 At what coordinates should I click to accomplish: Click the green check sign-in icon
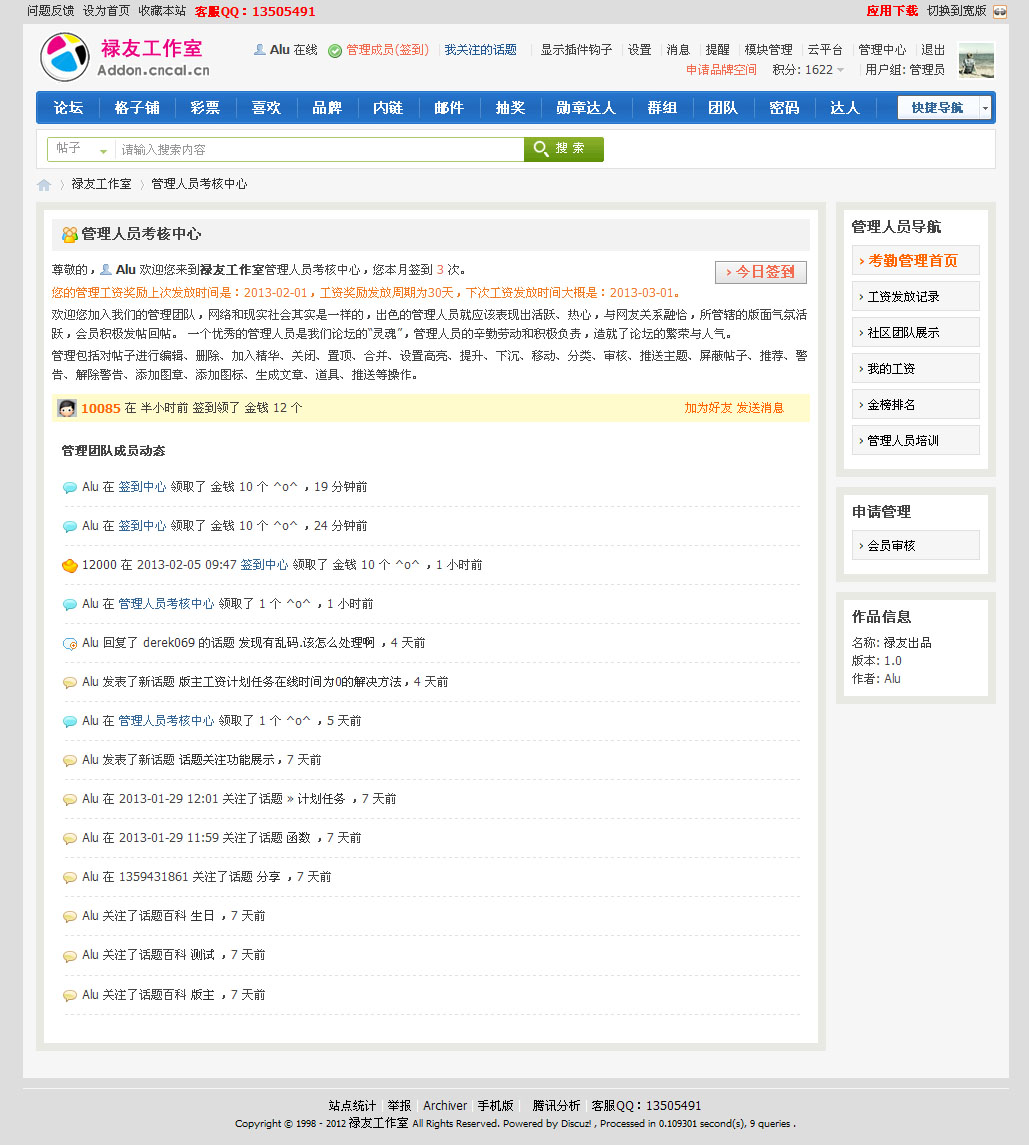[335, 50]
